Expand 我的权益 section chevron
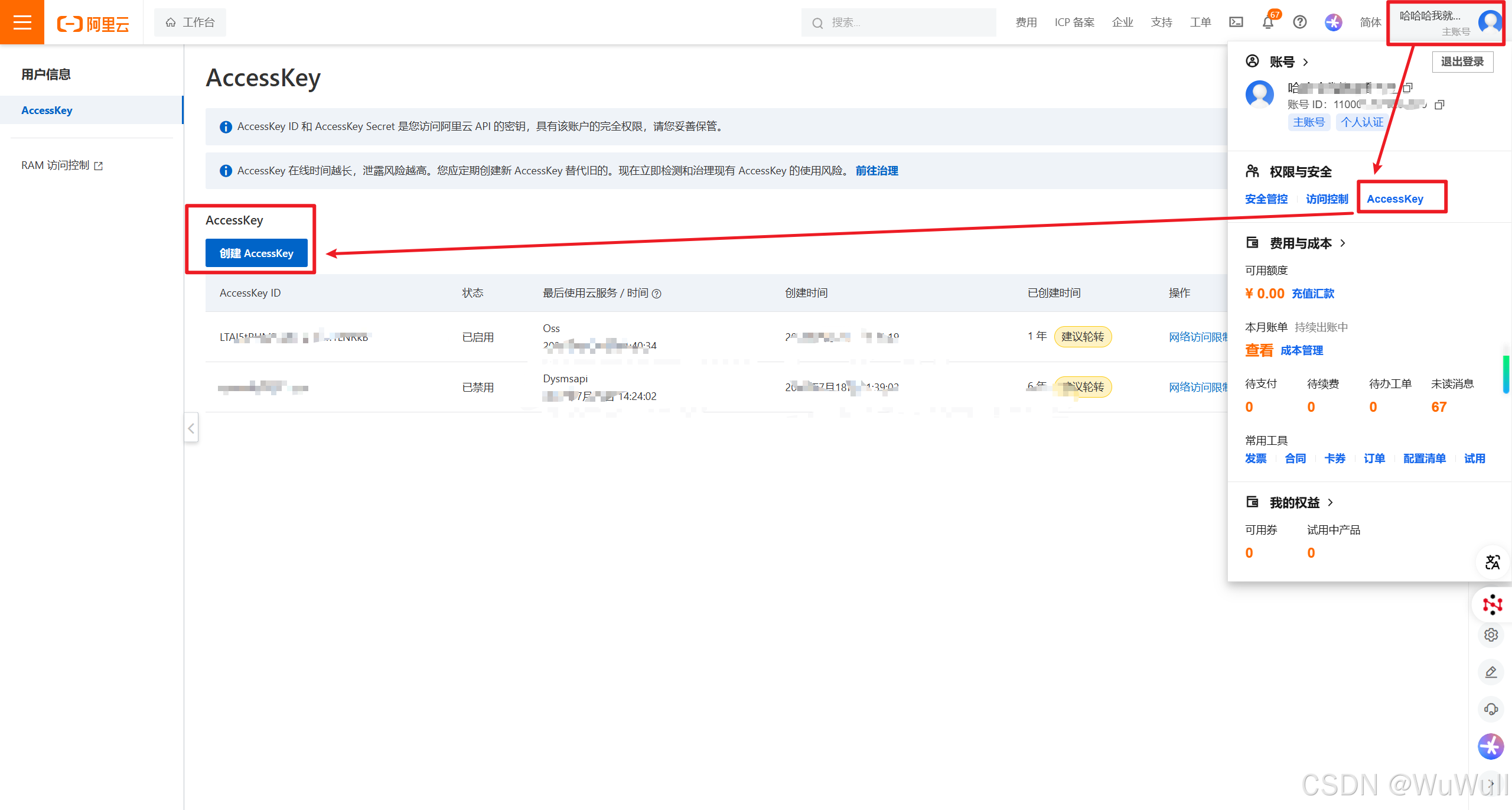This screenshot has height=810, width=1512. pos(1330,503)
